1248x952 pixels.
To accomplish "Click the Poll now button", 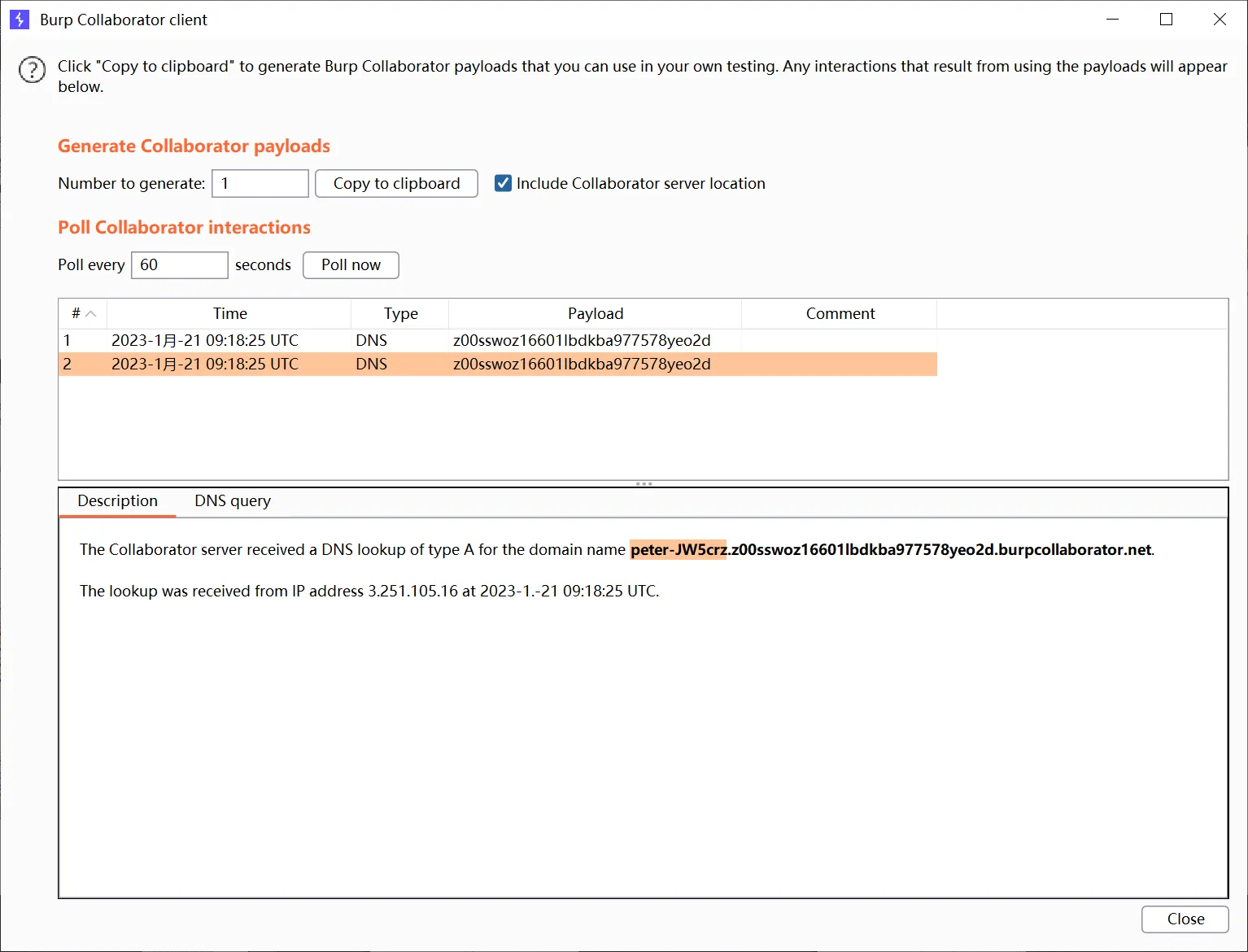I will pos(351,265).
